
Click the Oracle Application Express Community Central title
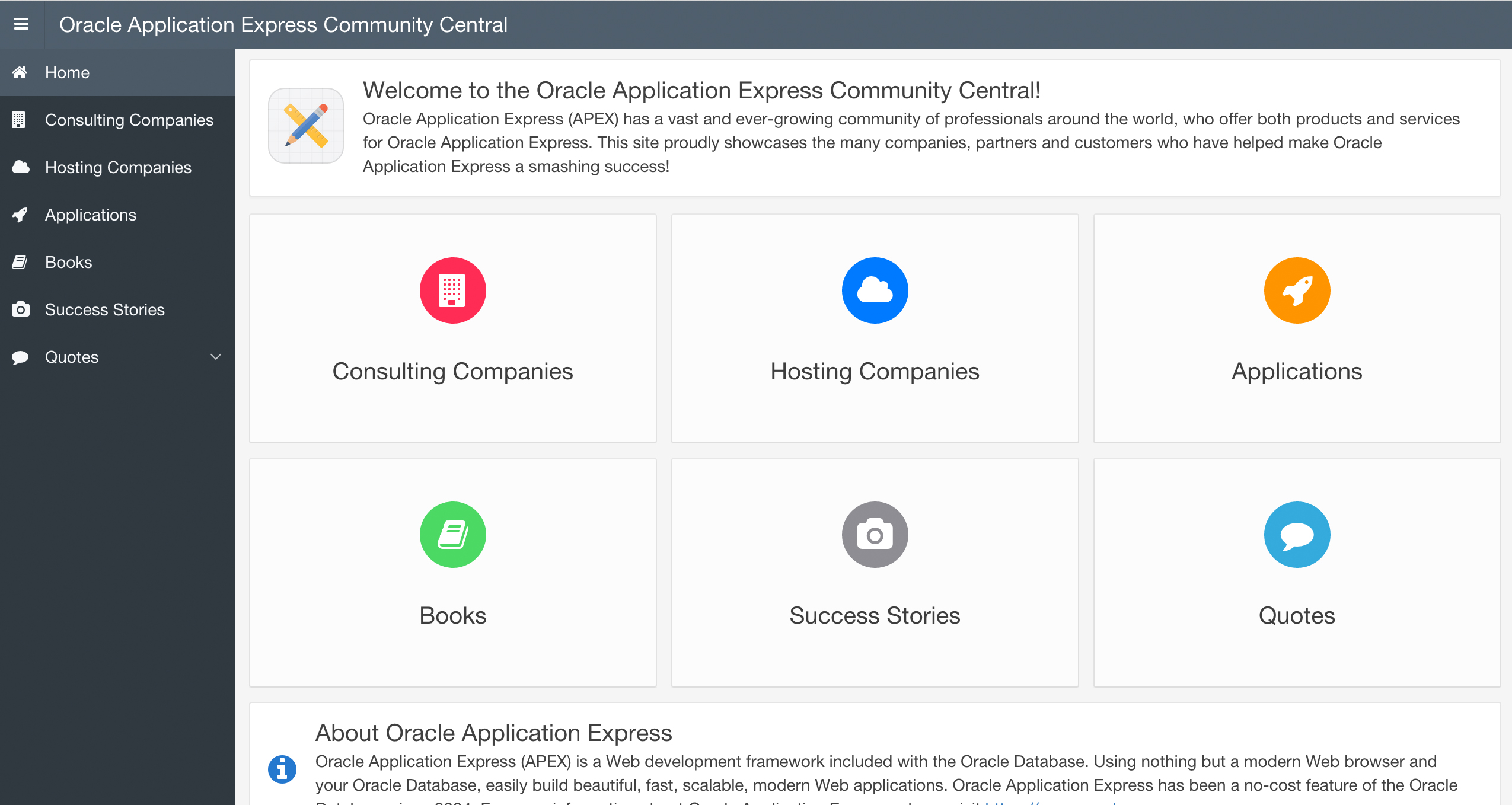pos(283,25)
